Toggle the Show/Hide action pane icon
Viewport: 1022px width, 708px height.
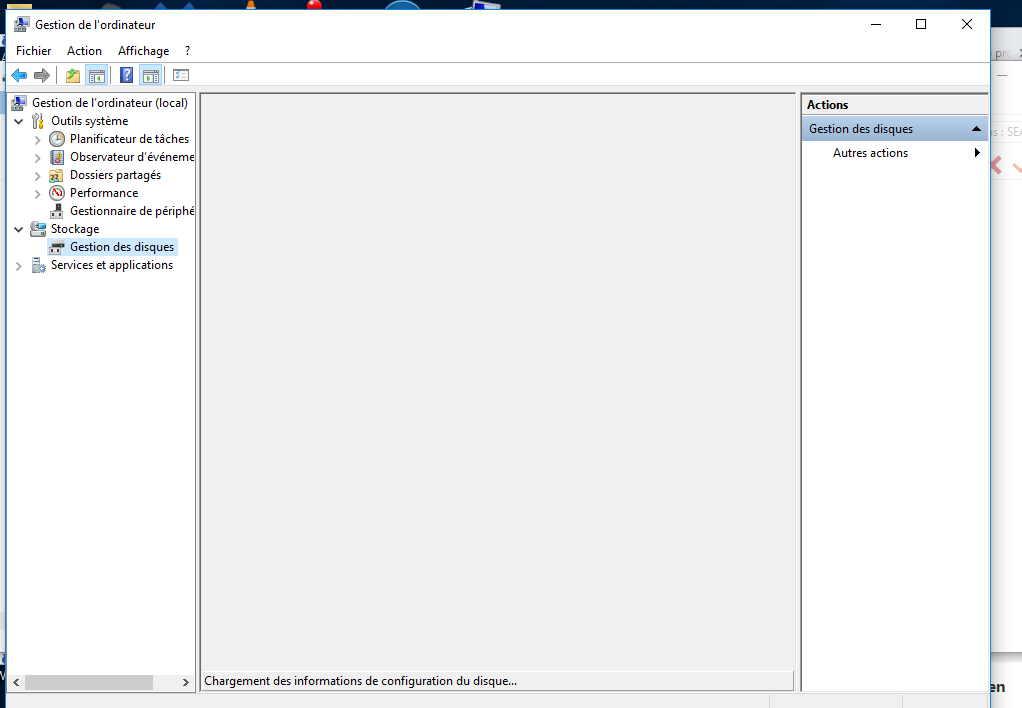pyautogui.click(x=151, y=76)
